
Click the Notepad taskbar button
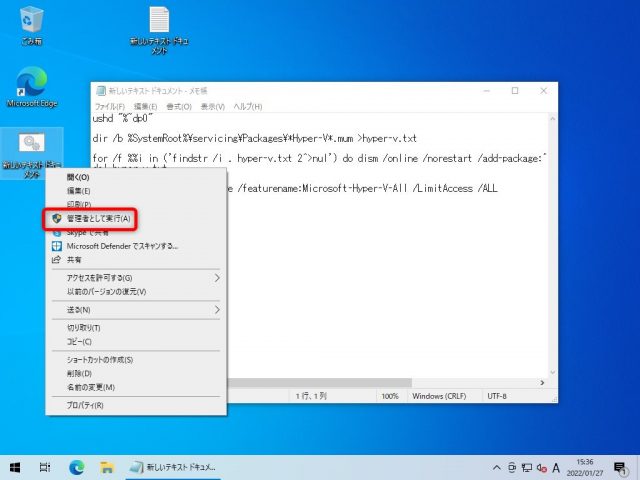point(175,467)
